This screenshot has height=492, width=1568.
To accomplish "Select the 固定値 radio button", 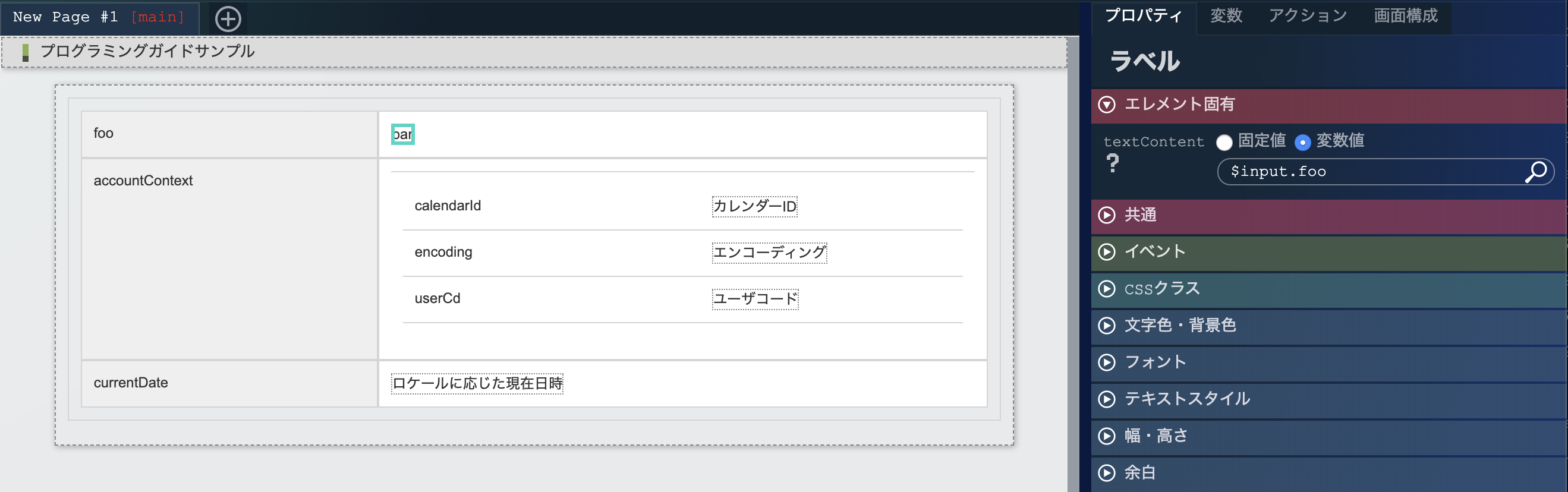I will (x=1224, y=142).
